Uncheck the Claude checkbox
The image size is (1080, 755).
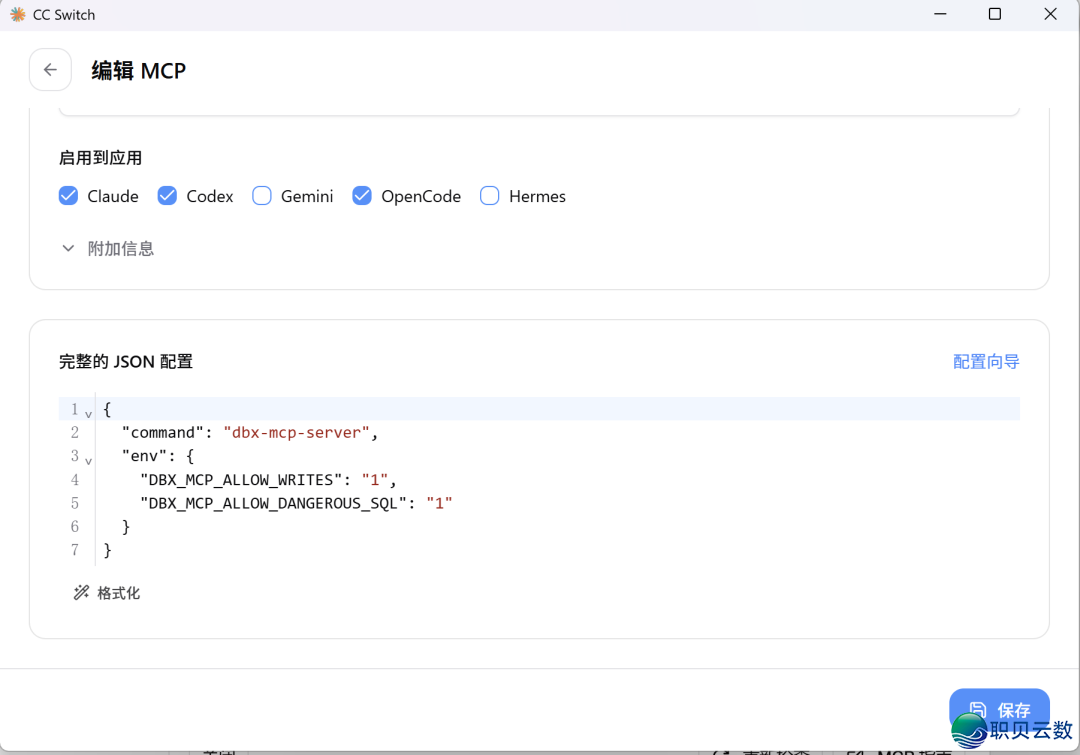(x=68, y=196)
